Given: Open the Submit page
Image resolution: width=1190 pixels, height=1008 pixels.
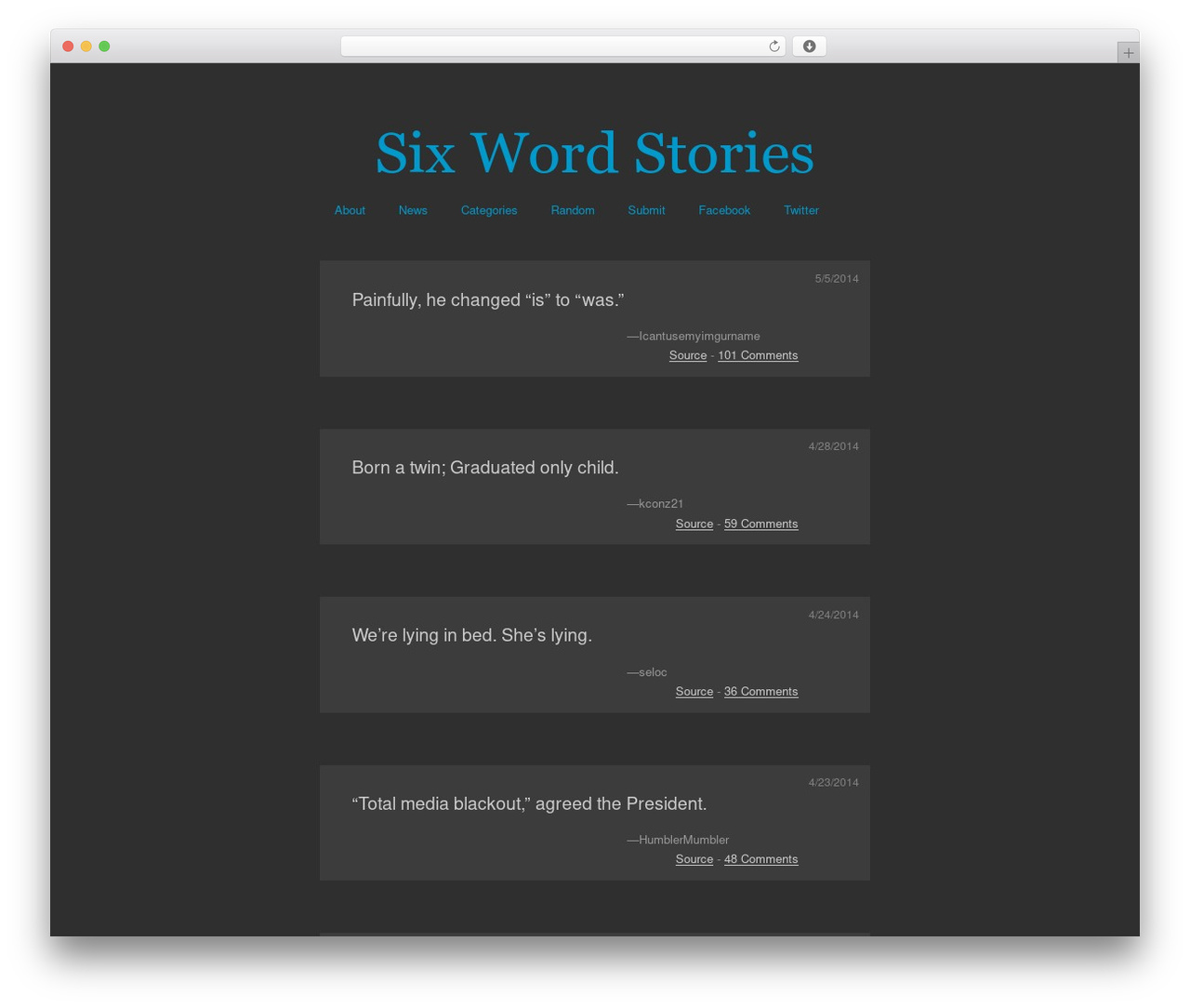Looking at the screenshot, I should tap(646, 210).
